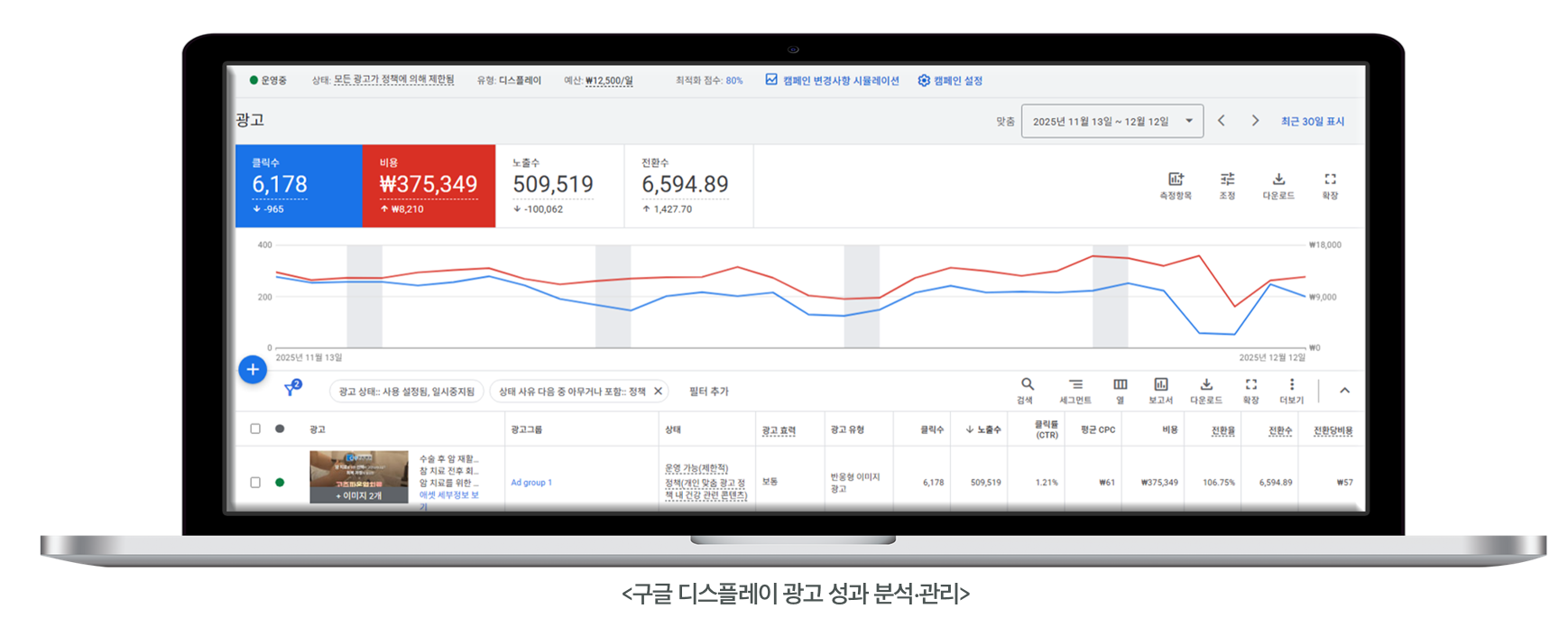1568x618 pixels.
Task: Click the 106.75% conversion rate cell
Action: pyautogui.click(x=1219, y=483)
